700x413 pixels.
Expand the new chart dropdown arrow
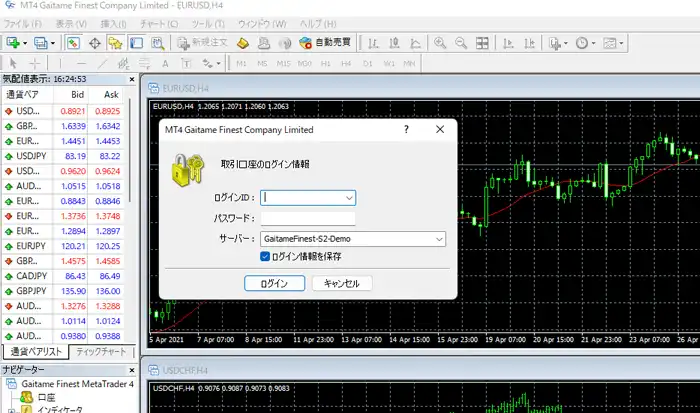pyautogui.click(x=25, y=43)
